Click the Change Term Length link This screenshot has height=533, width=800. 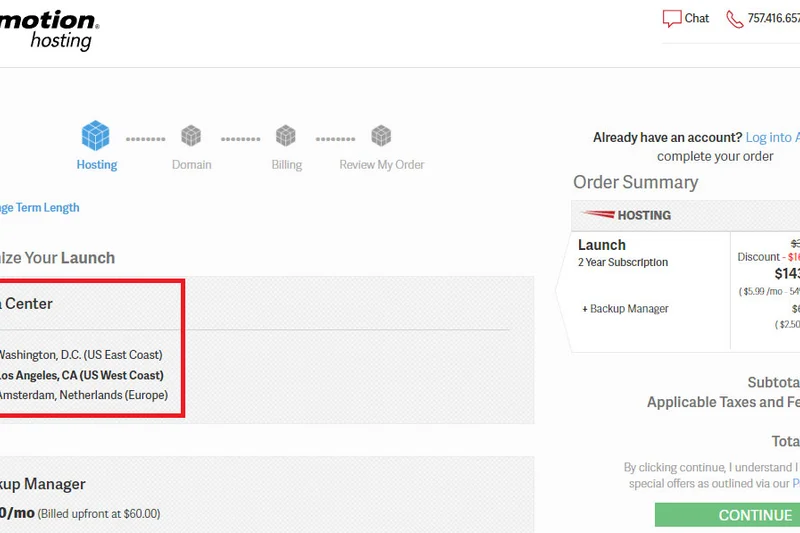pos(40,208)
